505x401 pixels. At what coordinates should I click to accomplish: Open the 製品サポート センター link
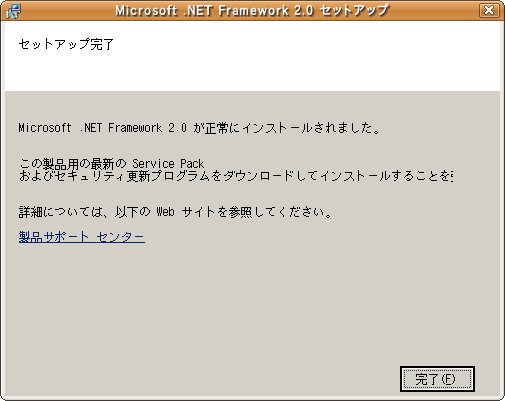pyautogui.click(x=82, y=237)
